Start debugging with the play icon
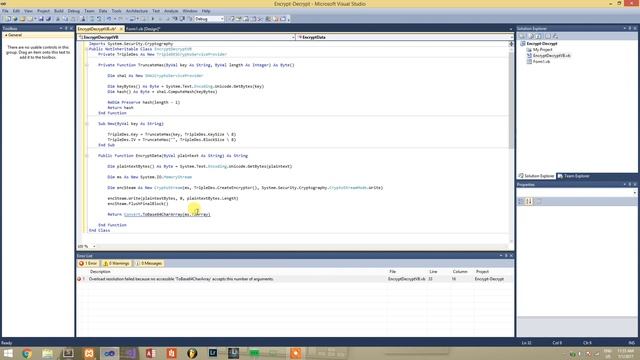The width and height of the screenshot is (640, 360). click(x=153, y=19)
